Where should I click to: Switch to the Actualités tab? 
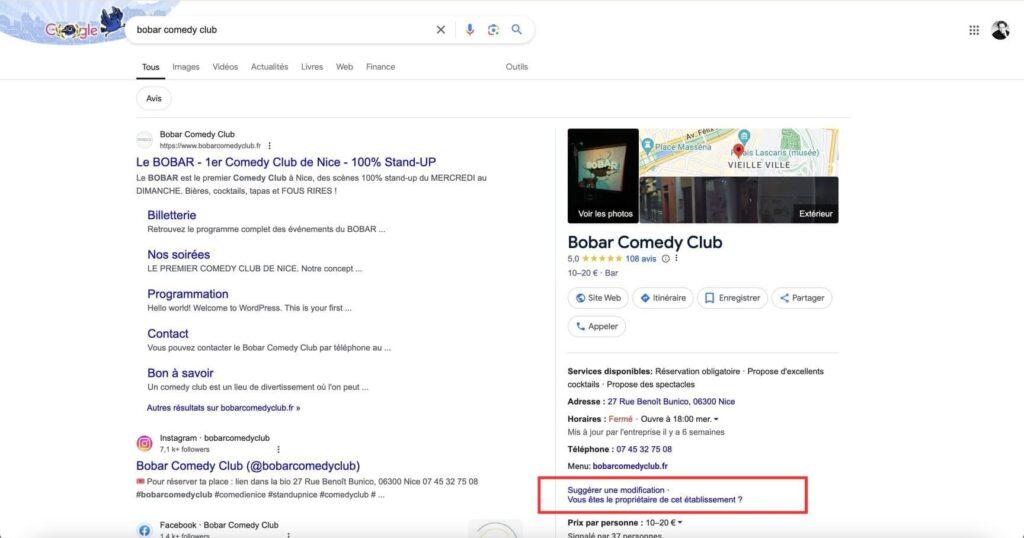pos(269,67)
